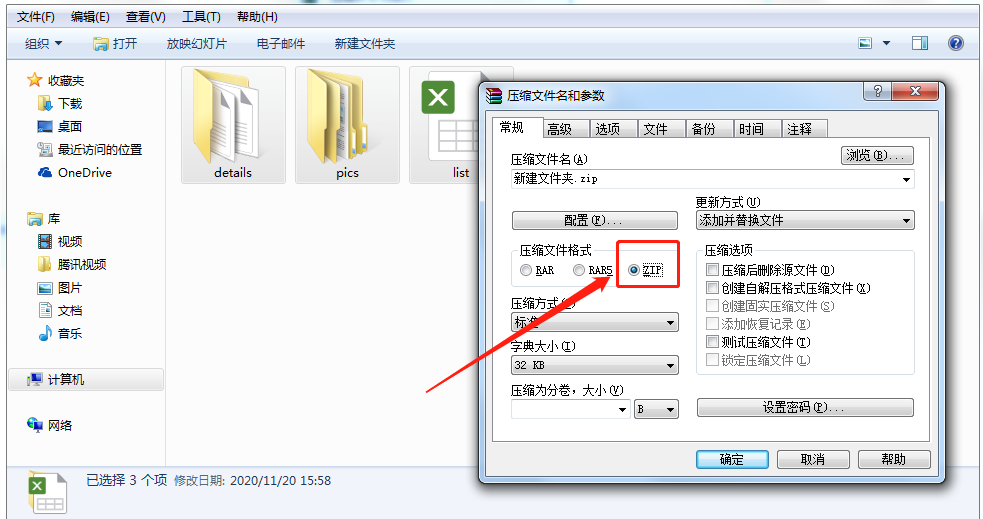
Task: Open the 工具(T) menu
Action: tap(201, 17)
